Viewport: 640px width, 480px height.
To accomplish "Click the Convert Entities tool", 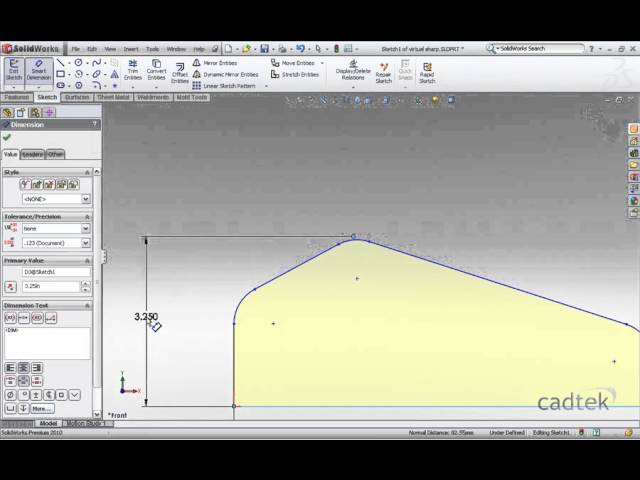I will click(156, 70).
